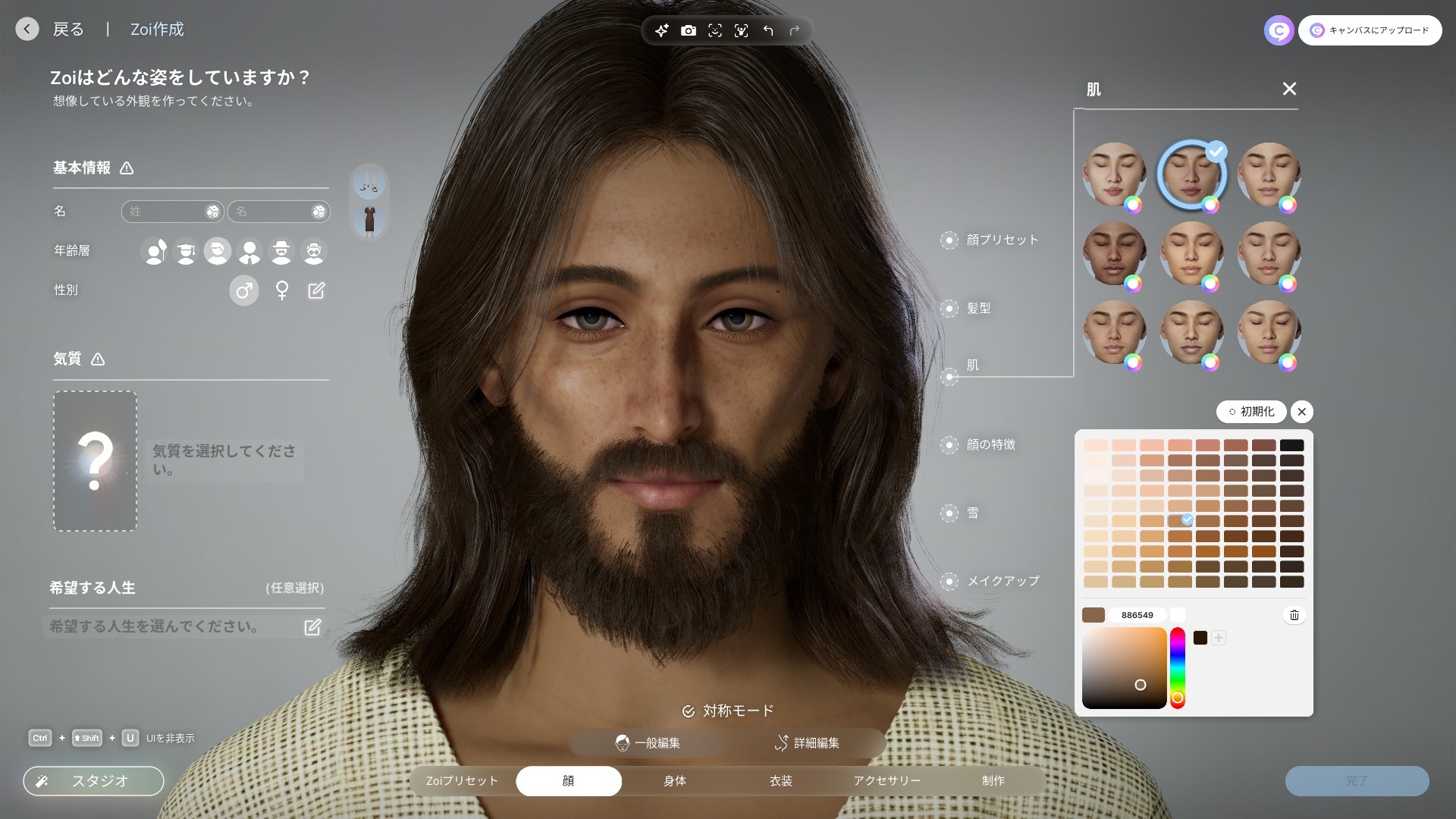Screen dimensions: 1456x819
Task: Open the 衣装 tab
Action: coord(781,781)
